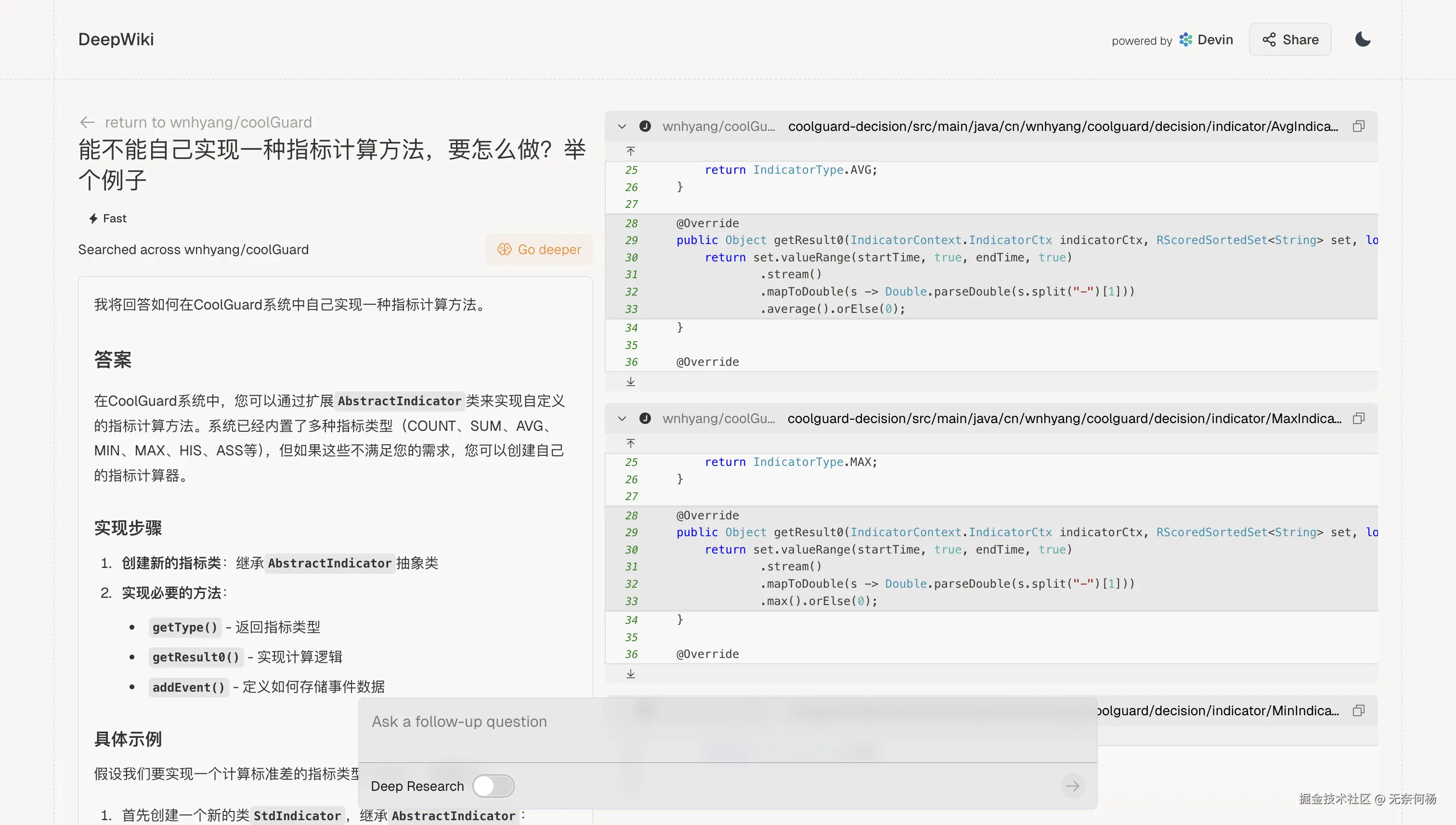Toggle dark mode with the moon icon
1456x825 pixels.
1363,39
